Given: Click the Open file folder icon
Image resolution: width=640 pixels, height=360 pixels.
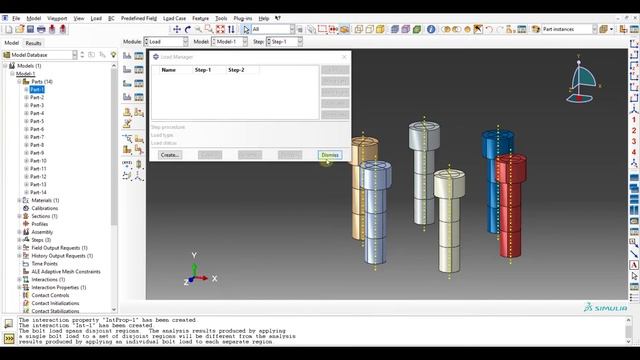Looking at the screenshot, I should click(x=20, y=29).
